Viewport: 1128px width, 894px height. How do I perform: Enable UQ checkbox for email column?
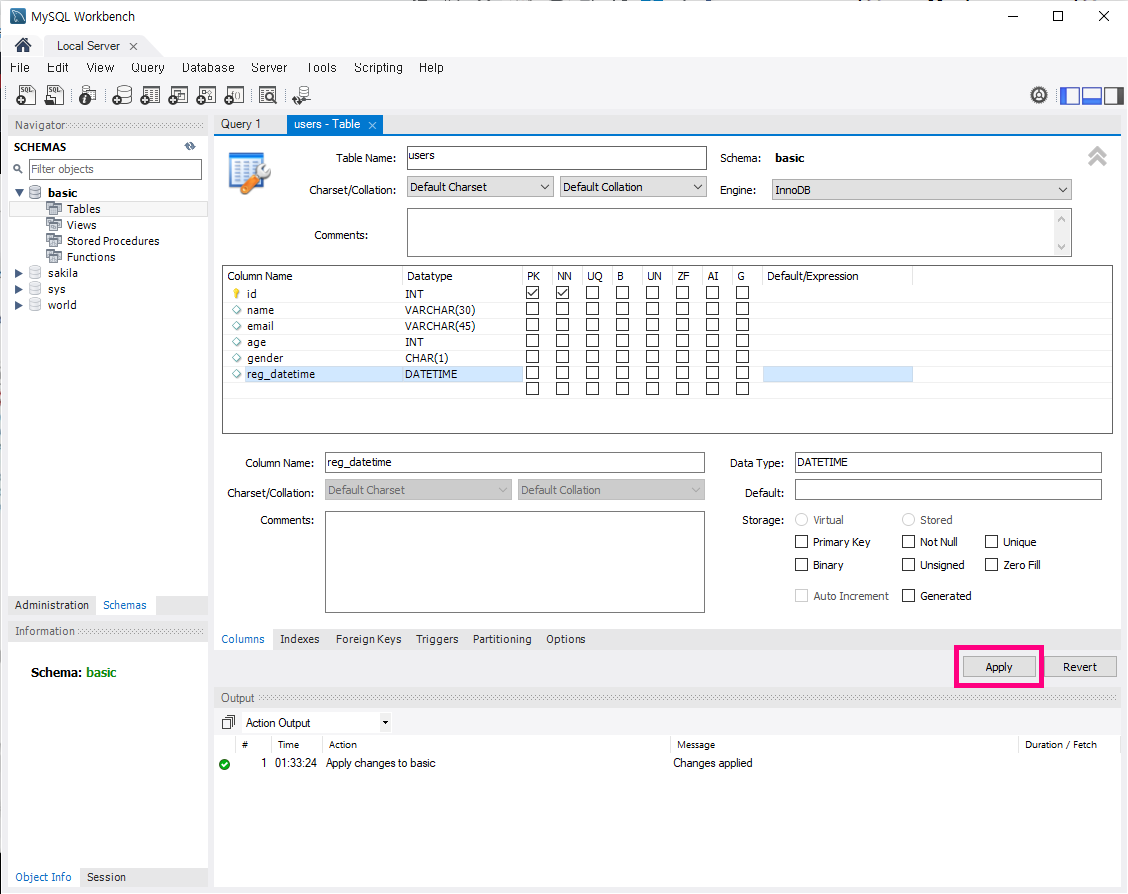[x=592, y=325]
